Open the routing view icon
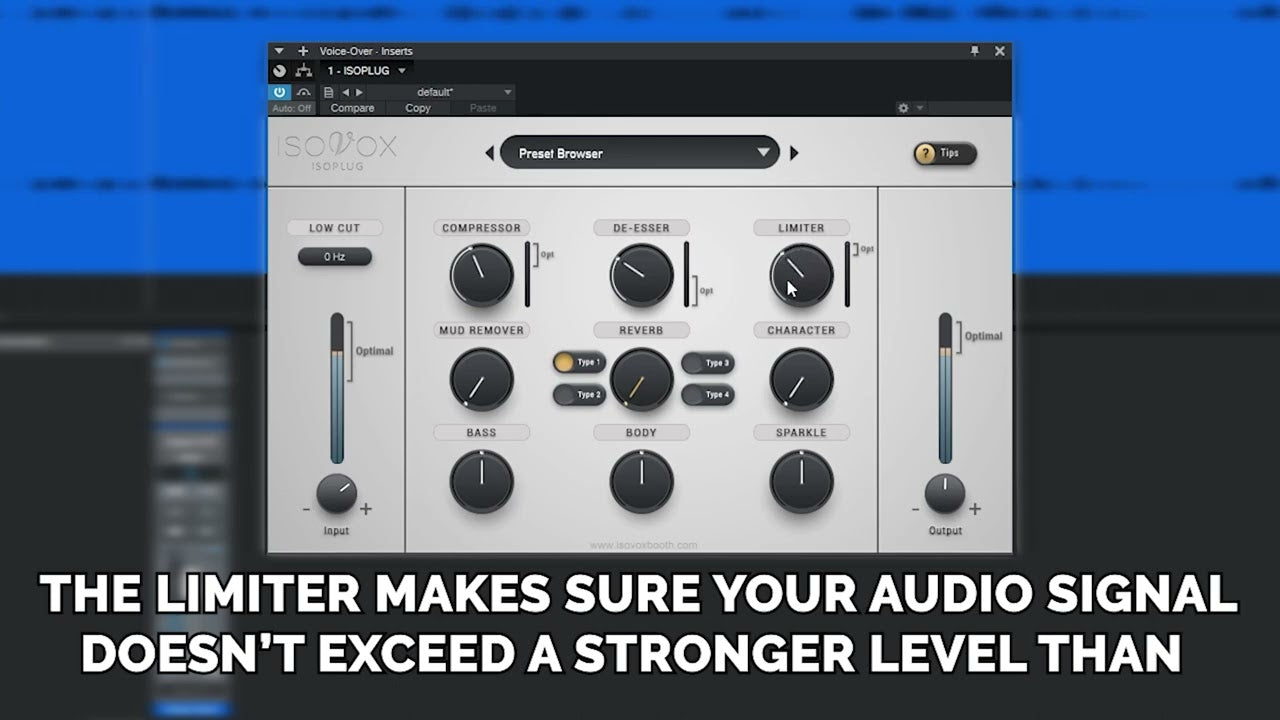 tap(304, 71)
